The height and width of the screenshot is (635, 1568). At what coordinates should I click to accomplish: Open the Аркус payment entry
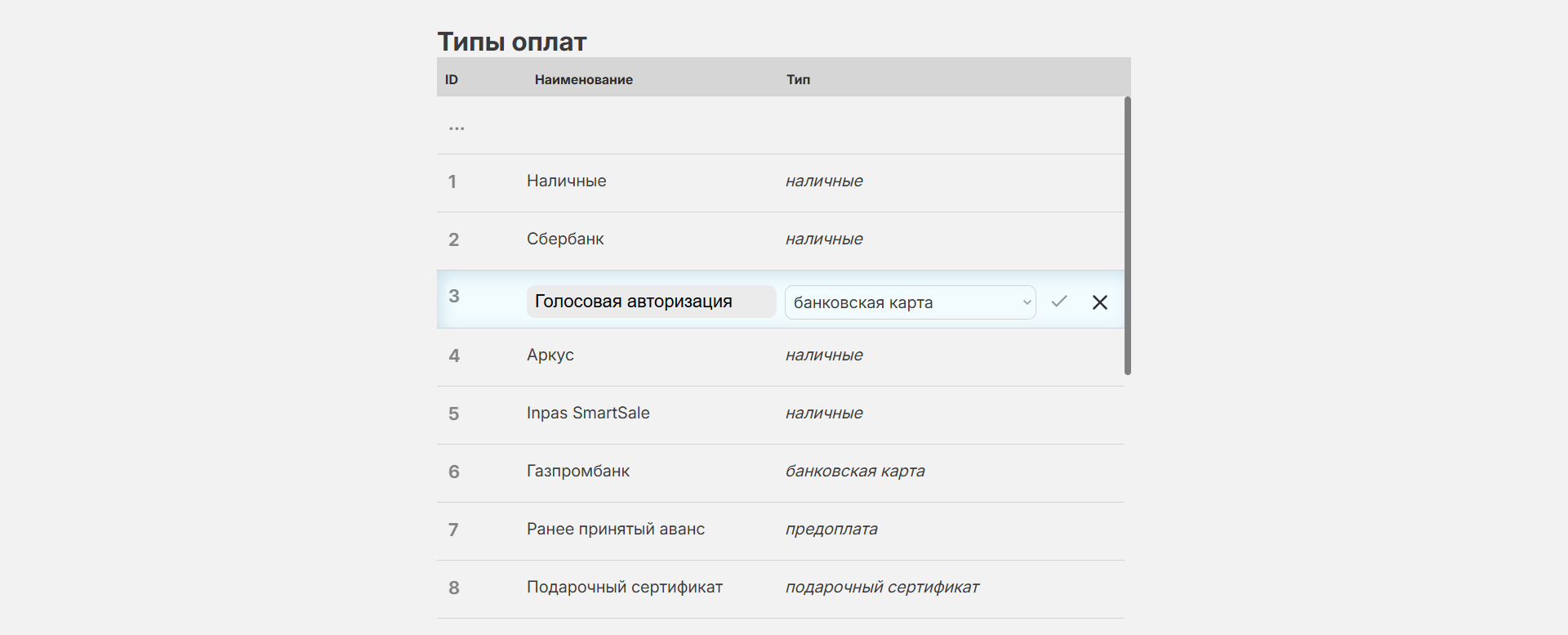point(550,356)
